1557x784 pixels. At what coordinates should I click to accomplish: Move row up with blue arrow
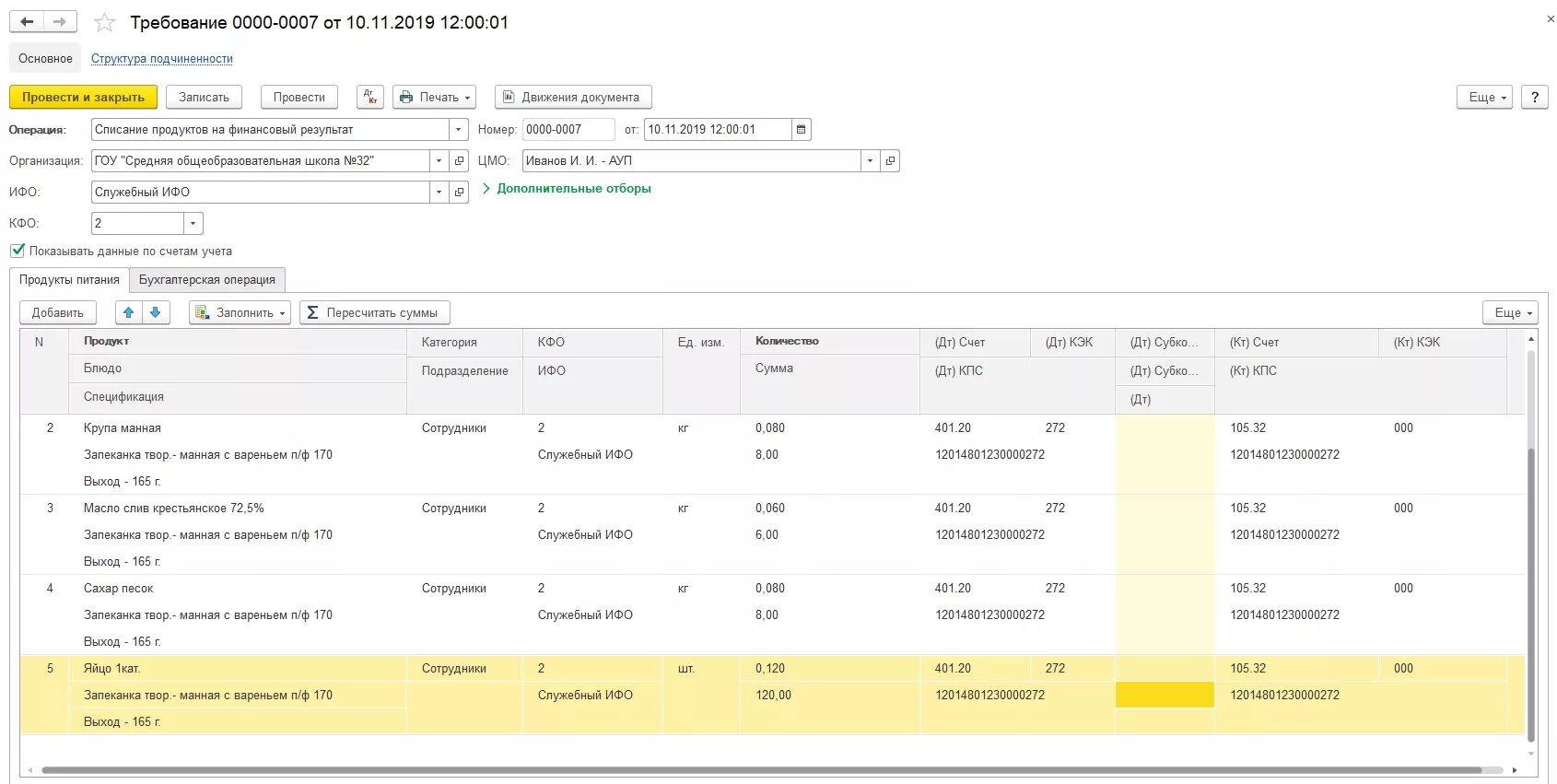129,312
